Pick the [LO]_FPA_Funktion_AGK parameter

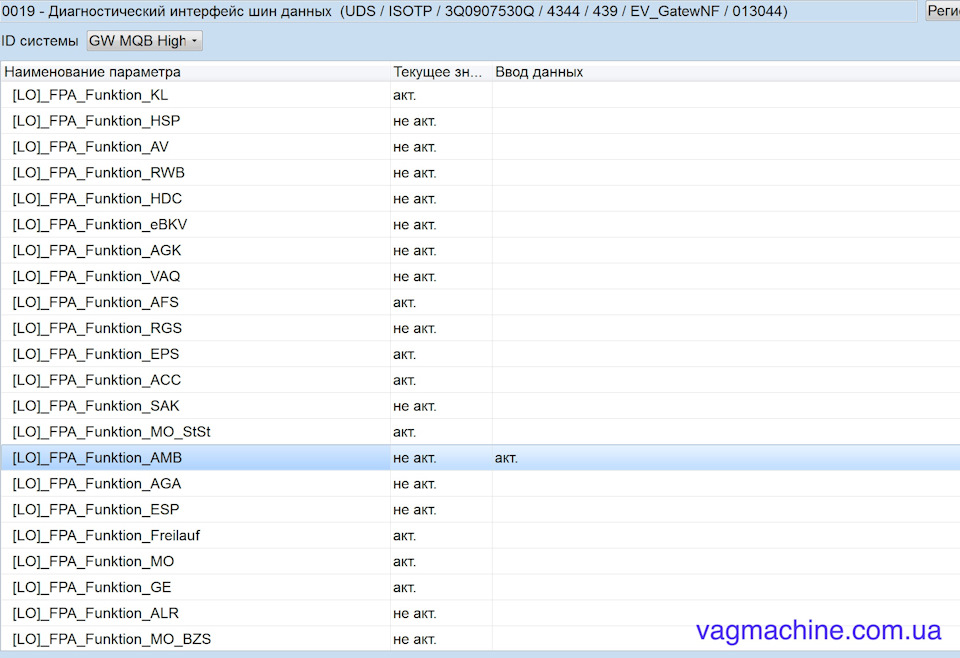pyautogui.click(x=97, y=250)
